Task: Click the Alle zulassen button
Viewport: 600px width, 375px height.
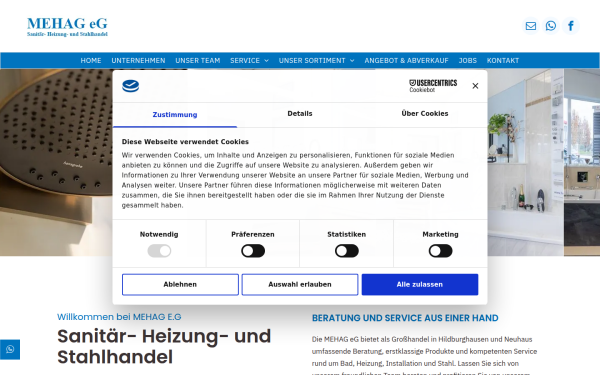Action: pos(420,284)
